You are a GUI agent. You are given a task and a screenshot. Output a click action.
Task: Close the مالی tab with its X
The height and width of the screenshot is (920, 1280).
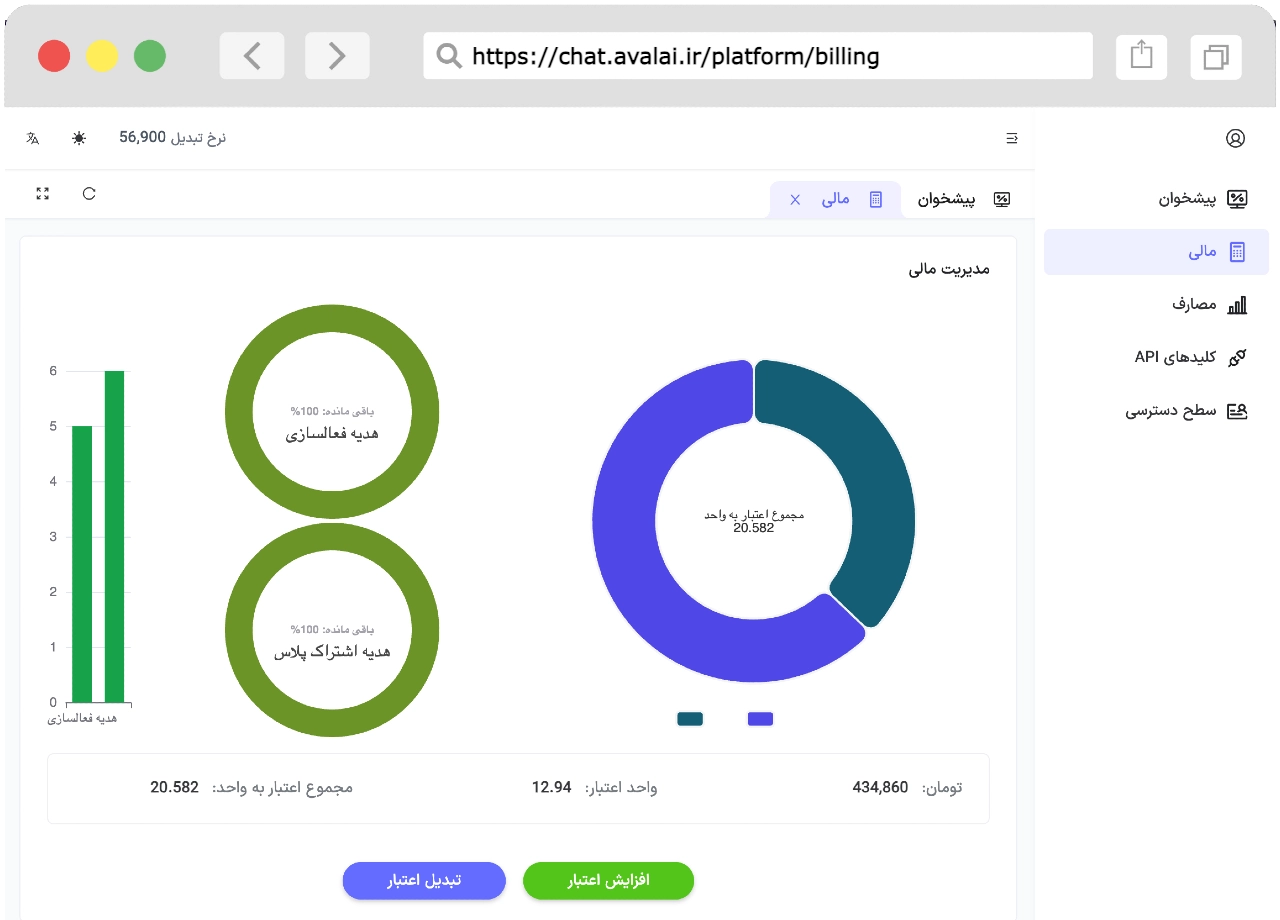tap(796, 200)
